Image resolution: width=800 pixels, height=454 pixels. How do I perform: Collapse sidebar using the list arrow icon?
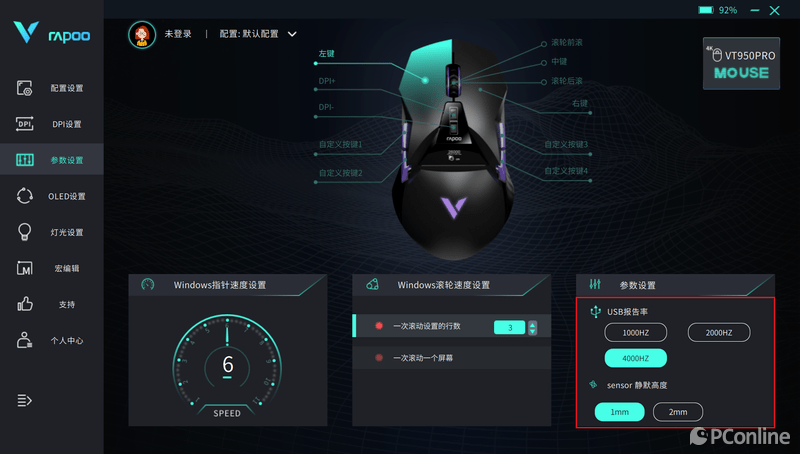click(x=24, y=400)
